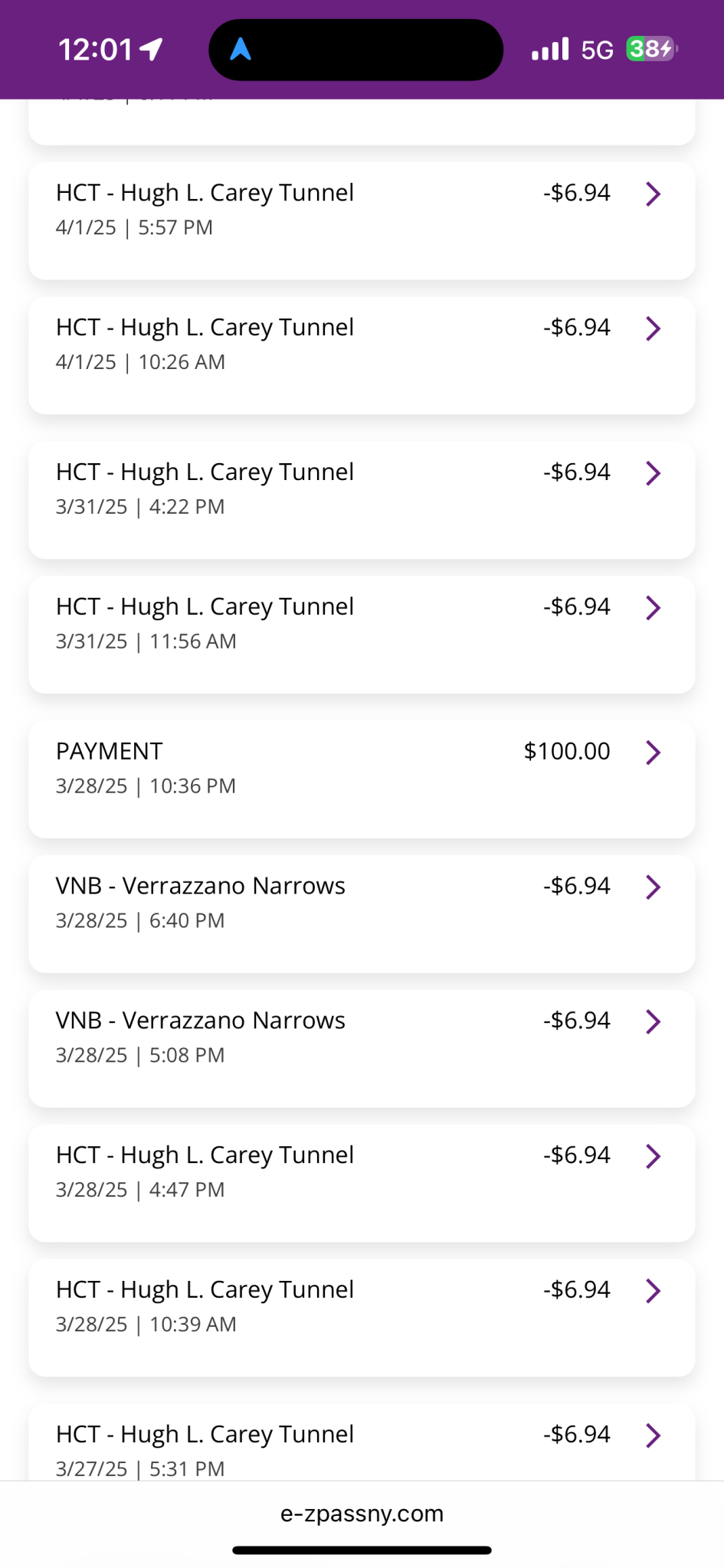Tap arrow on 3/27/25 5:31 PM transaction
Screen dimensions: 724x1568
(x=653, y=1436)
